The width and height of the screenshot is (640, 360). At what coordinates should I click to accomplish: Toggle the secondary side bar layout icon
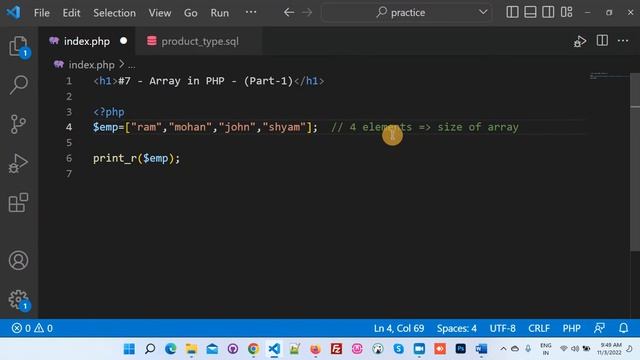click(x=548, y=12)
